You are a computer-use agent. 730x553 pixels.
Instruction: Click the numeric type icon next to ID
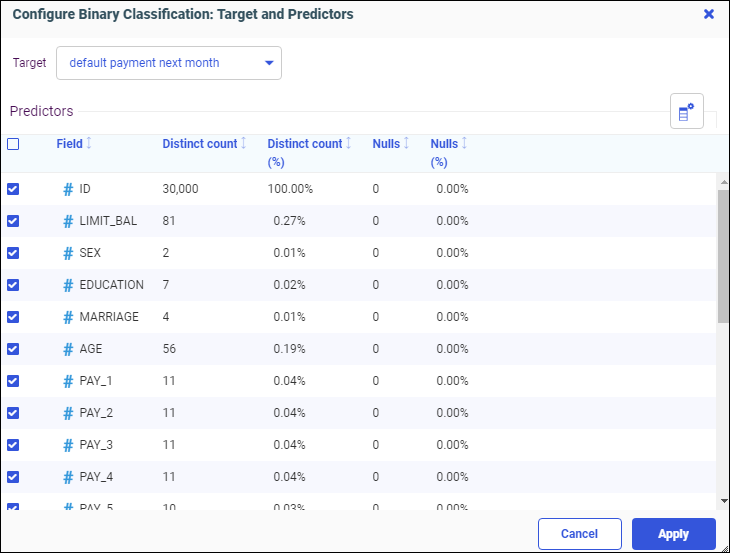[68, 189]
